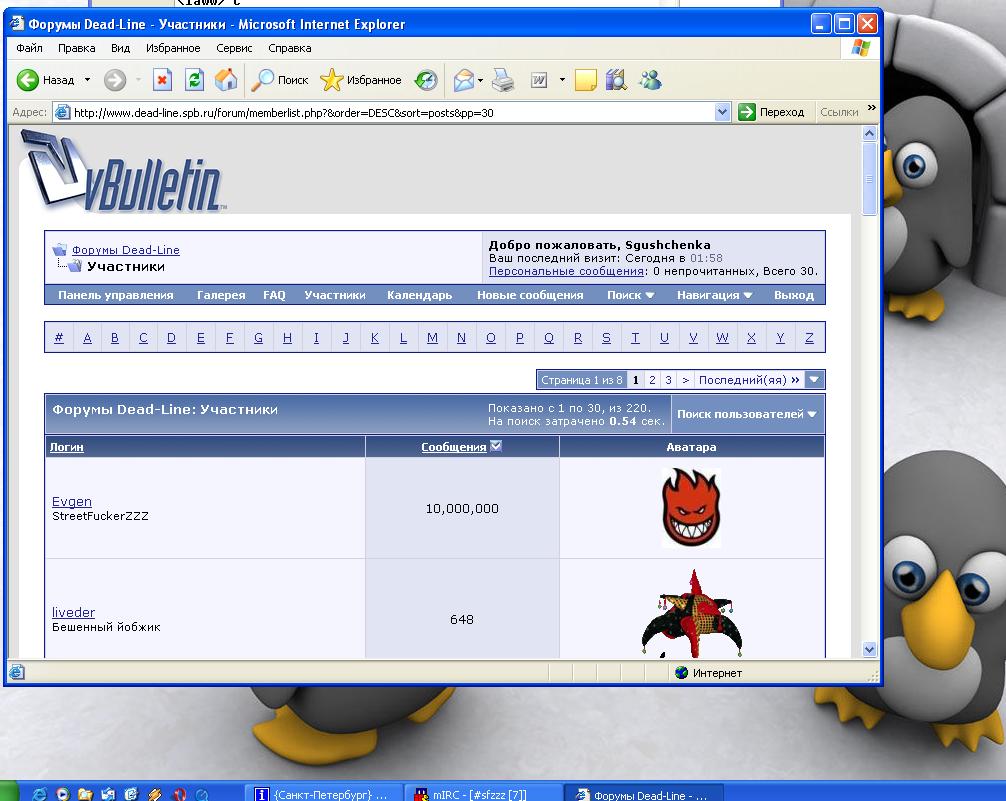Expand the Навигация menu in forum navbar
This screenshot has height=801, width=1006.
(x=714, y=295)
